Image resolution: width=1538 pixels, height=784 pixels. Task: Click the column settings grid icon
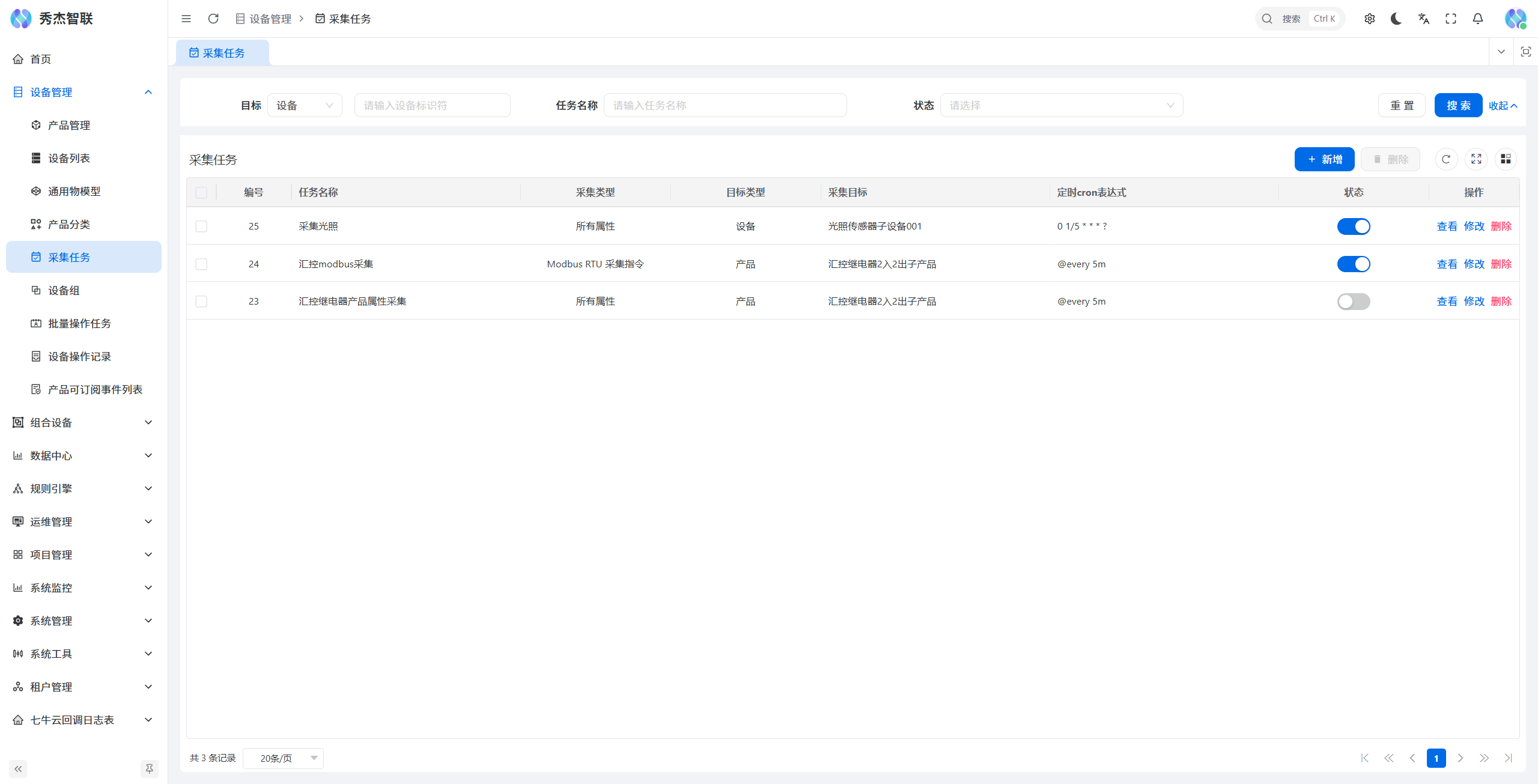[1506, 159]
